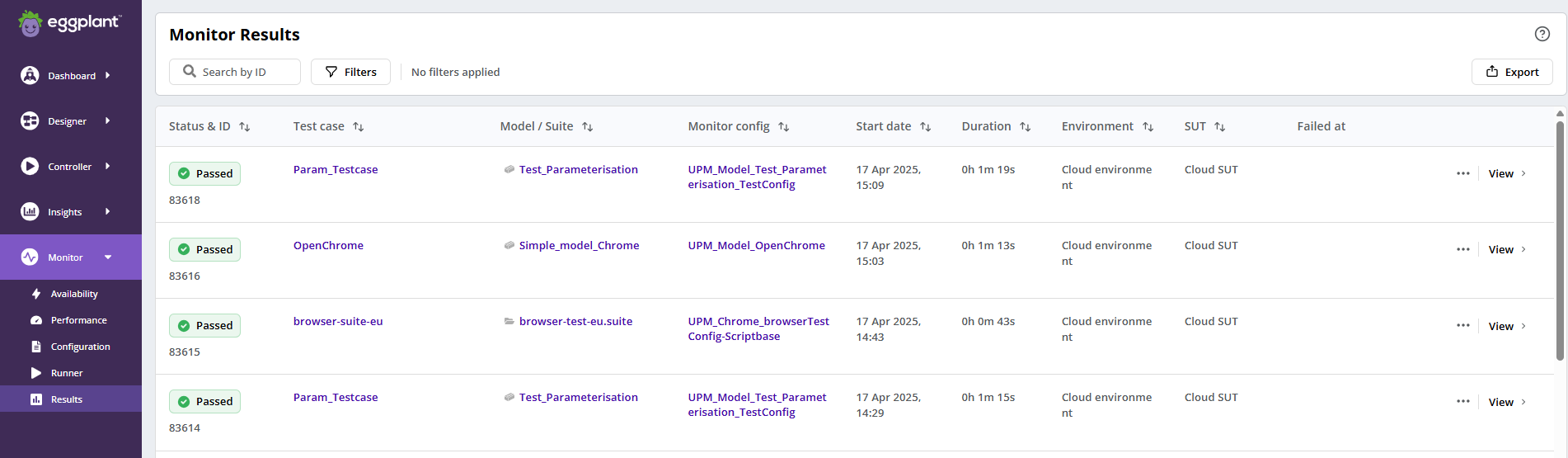Open the Dashboard sidebar icon
Screen dimensions: 1568x458
(x=30, y=75)
